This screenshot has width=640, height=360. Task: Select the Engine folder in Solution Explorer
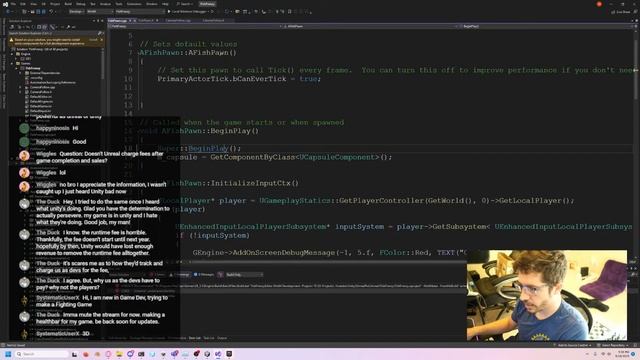pyautogui.click(x=25, y=54)
